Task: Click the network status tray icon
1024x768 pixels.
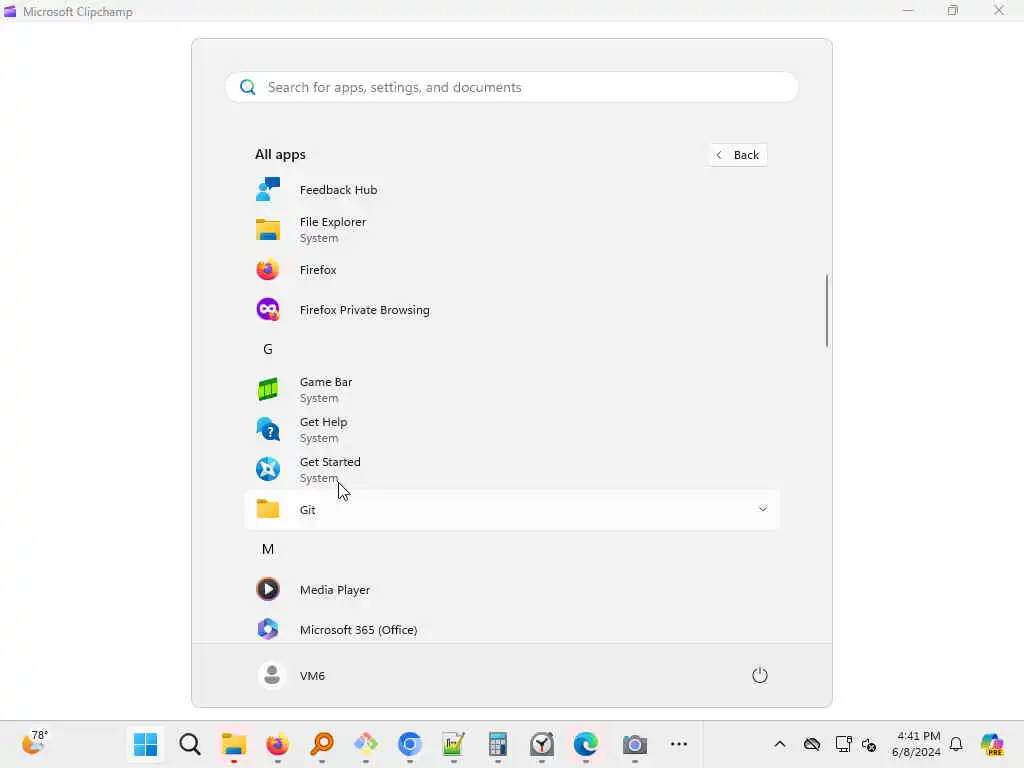Action: [843, 744]
